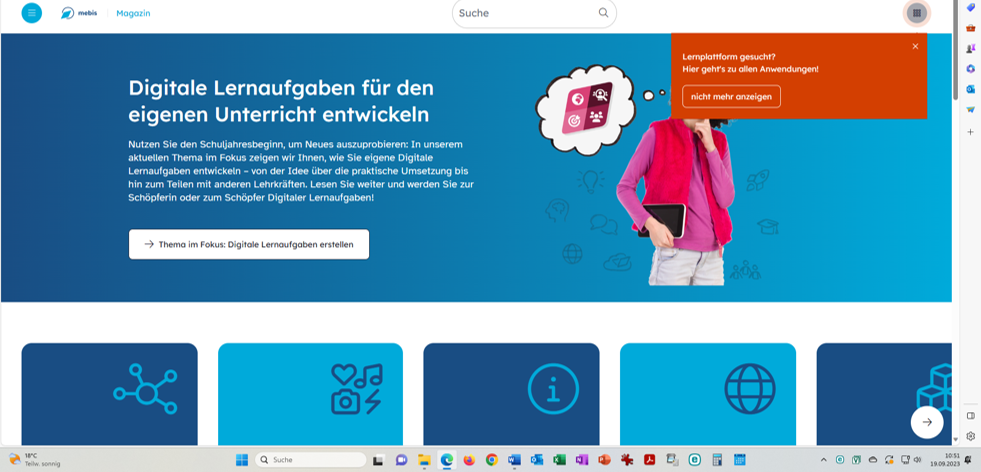The width and height of the screenshot is (981, 472).
Task: Switch to Microsoft Edge in taskbar
Action: (447, 460)
